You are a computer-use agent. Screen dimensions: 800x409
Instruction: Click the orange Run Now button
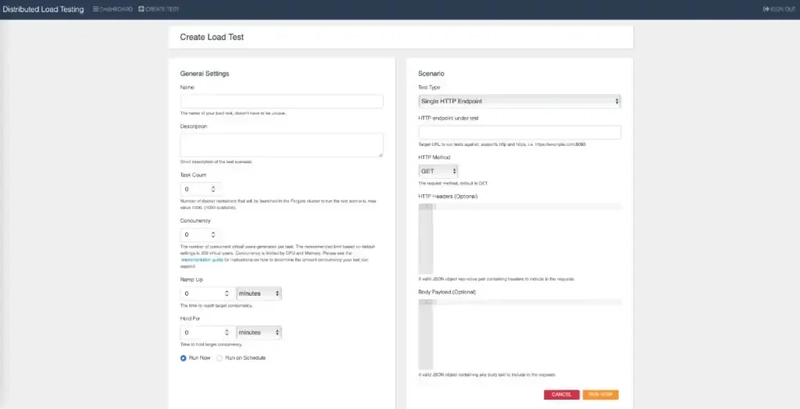[601, 395]
